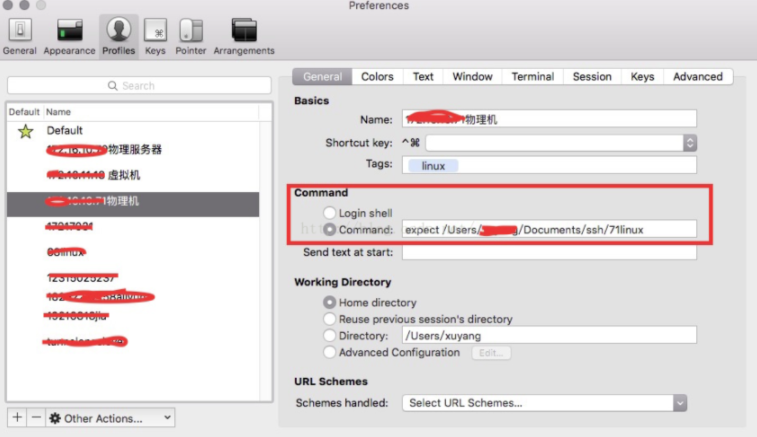Switch to the General profile tab

(322, 76)
